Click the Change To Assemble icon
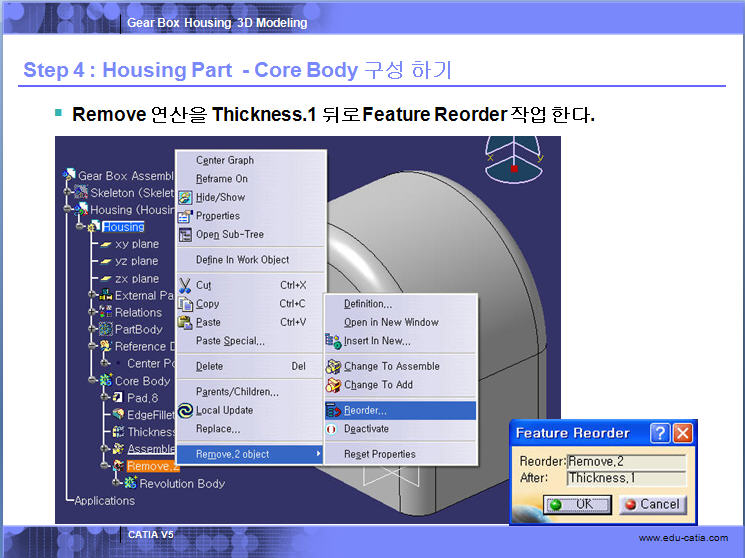The width and height of the screenshot is (745, 558). (x=334, y=366)
